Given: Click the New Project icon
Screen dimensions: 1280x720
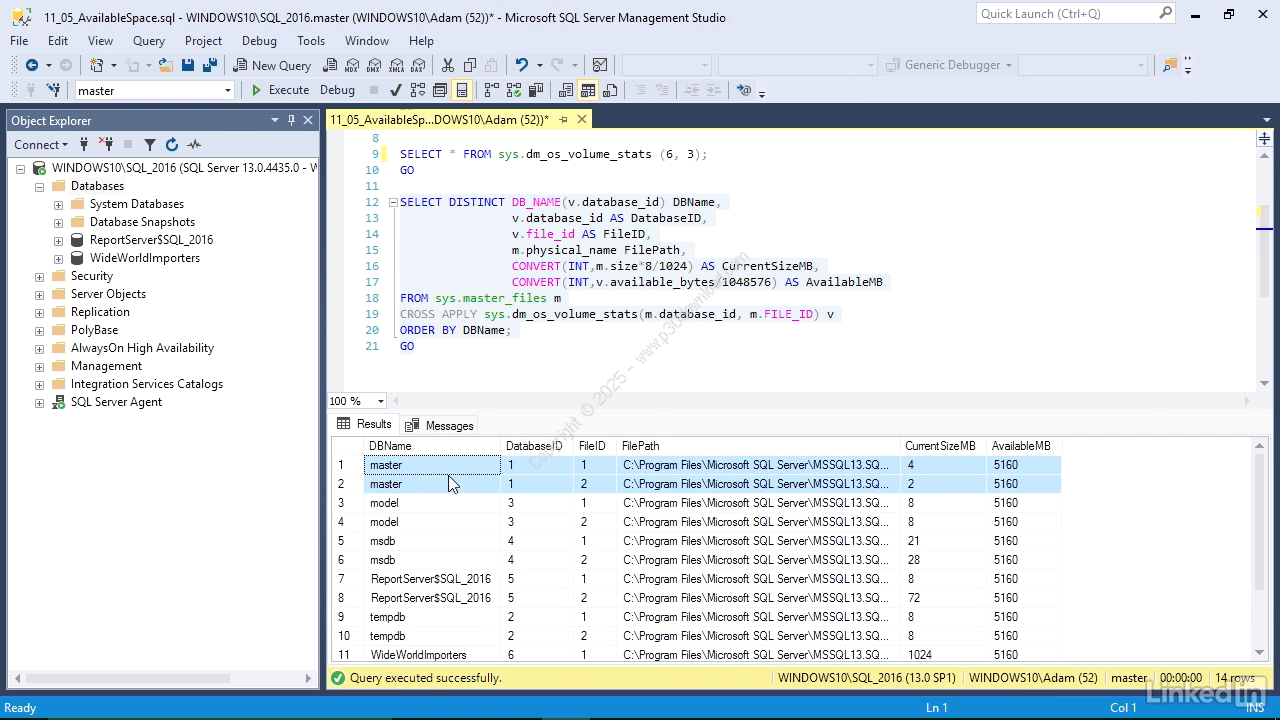Looking at the screenshot, I should pyautogui.click(x=97, y=65).
